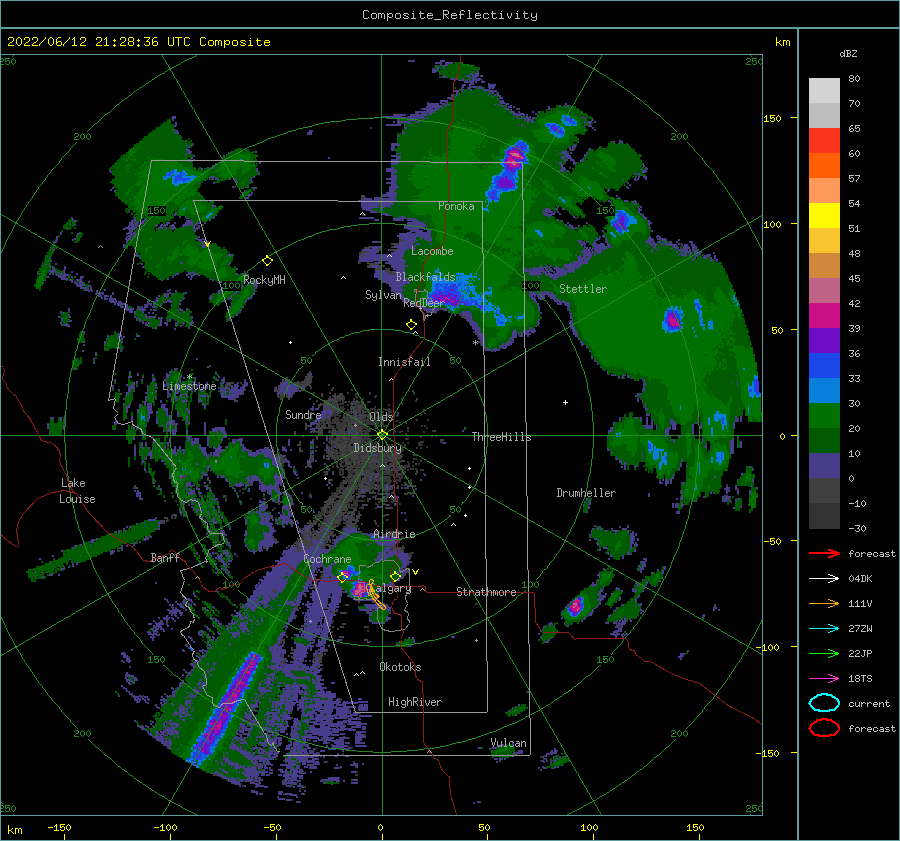Click the Banff label
This screenshot has width=900, height=841.
pyautogui.click(x=165, y=557)
